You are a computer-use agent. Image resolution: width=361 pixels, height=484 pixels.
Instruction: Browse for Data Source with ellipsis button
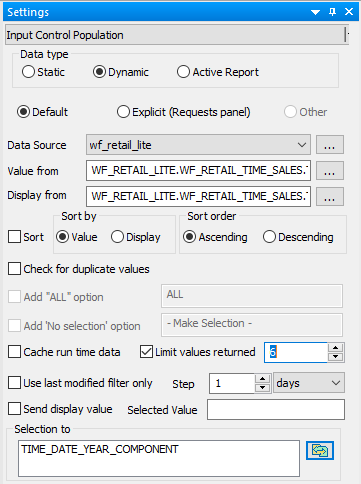pyautogui.click(x=330, y=145)
